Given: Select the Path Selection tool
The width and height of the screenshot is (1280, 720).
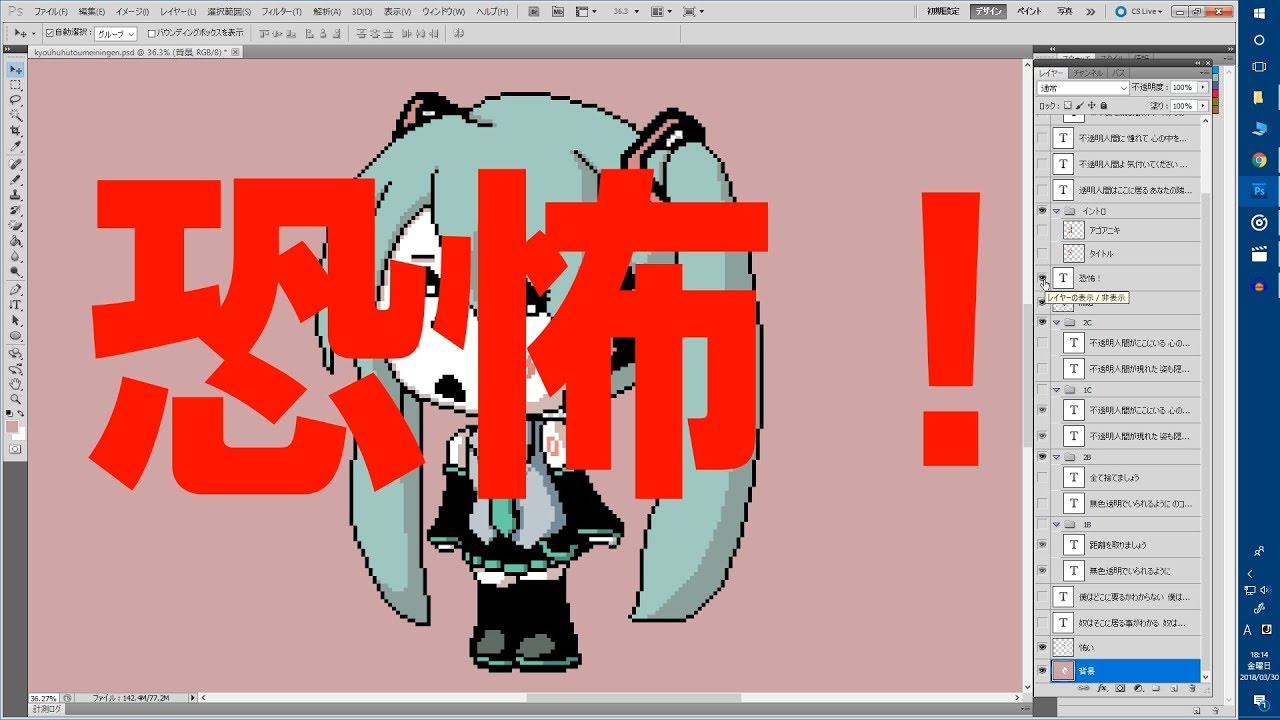Looking at the screenshot, I should tap(16, 320).
